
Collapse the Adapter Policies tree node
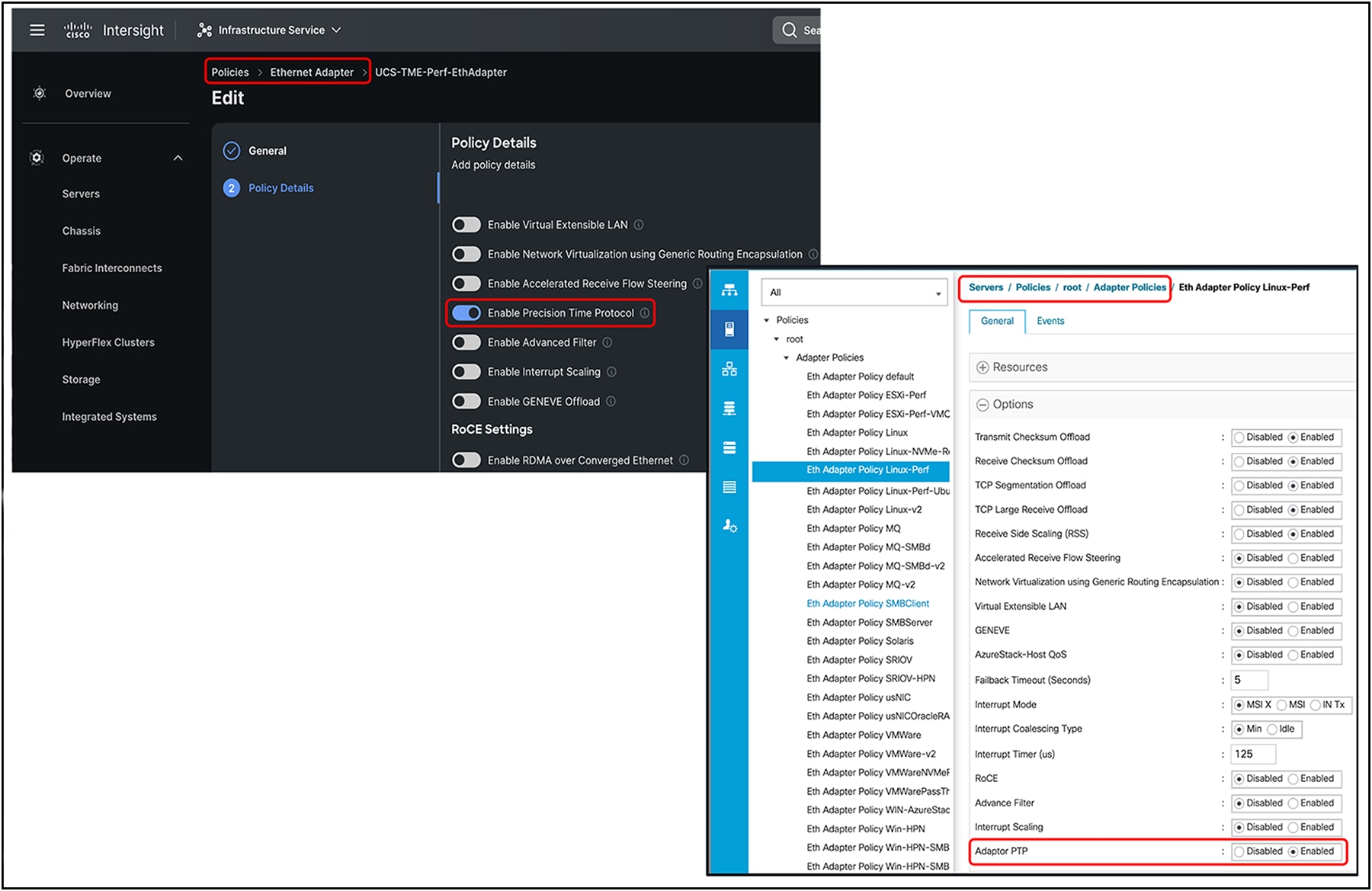pyautogui.click(x=787, y=357)
